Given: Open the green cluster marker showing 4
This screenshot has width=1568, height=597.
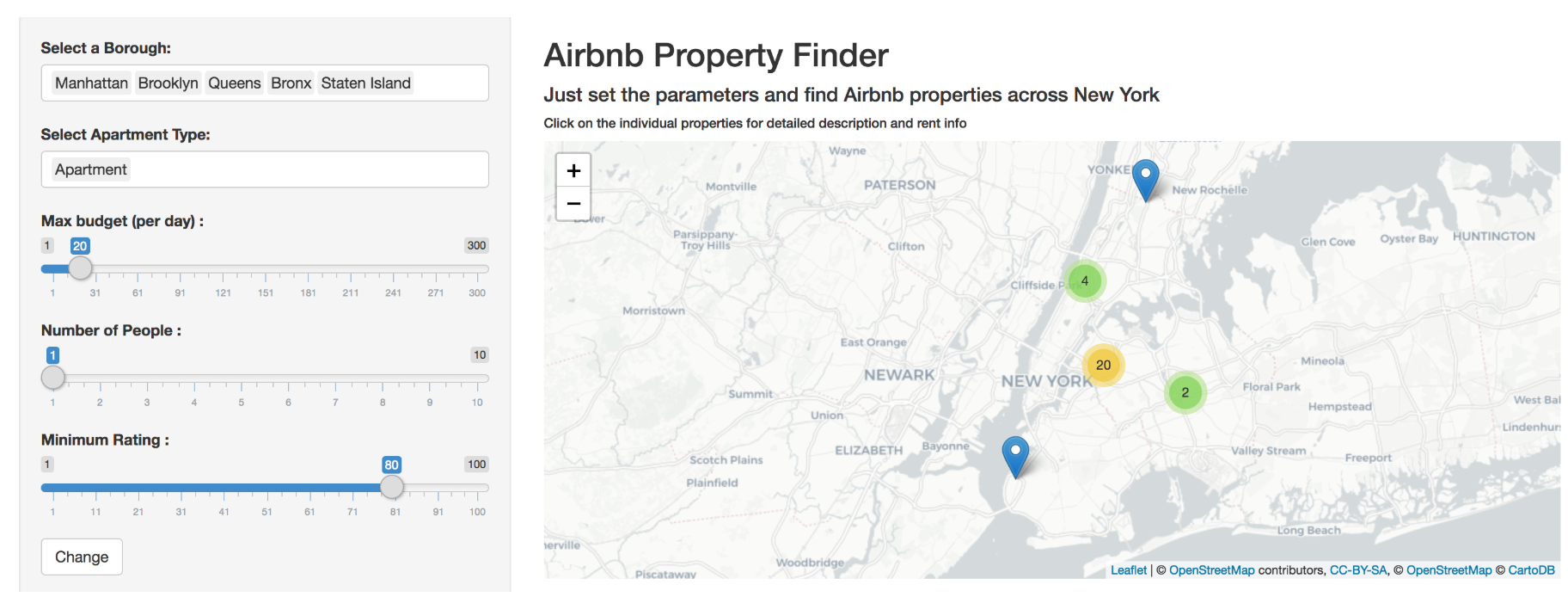Looking at the screenshot, I should click(1085, 280).
